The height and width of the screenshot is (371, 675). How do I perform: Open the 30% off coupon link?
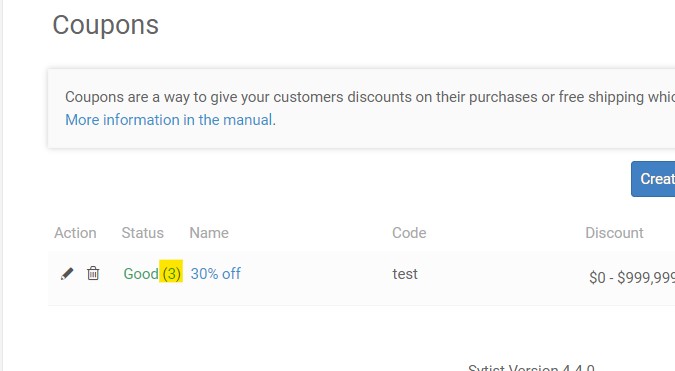(216, 274)
